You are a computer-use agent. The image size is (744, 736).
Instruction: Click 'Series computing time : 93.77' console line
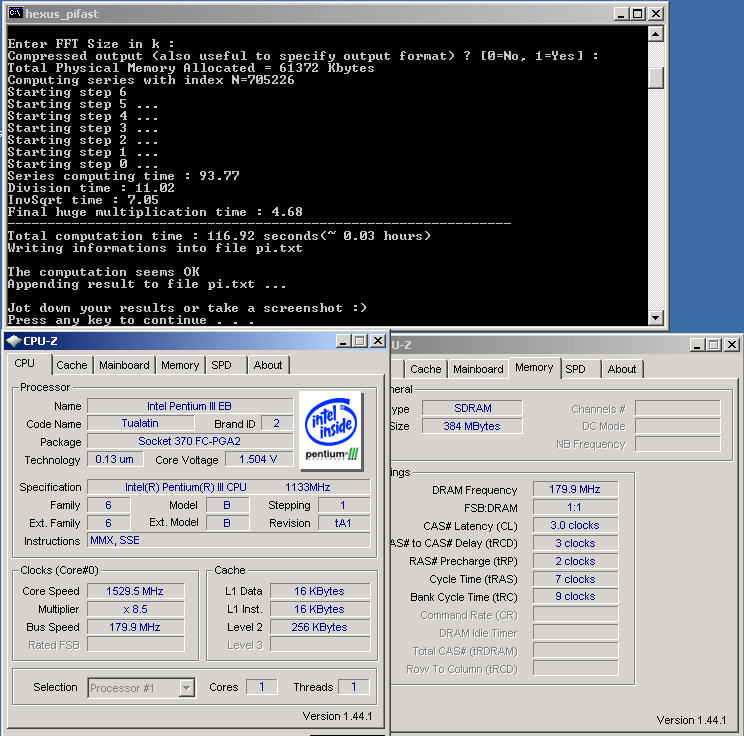[123, 176]
